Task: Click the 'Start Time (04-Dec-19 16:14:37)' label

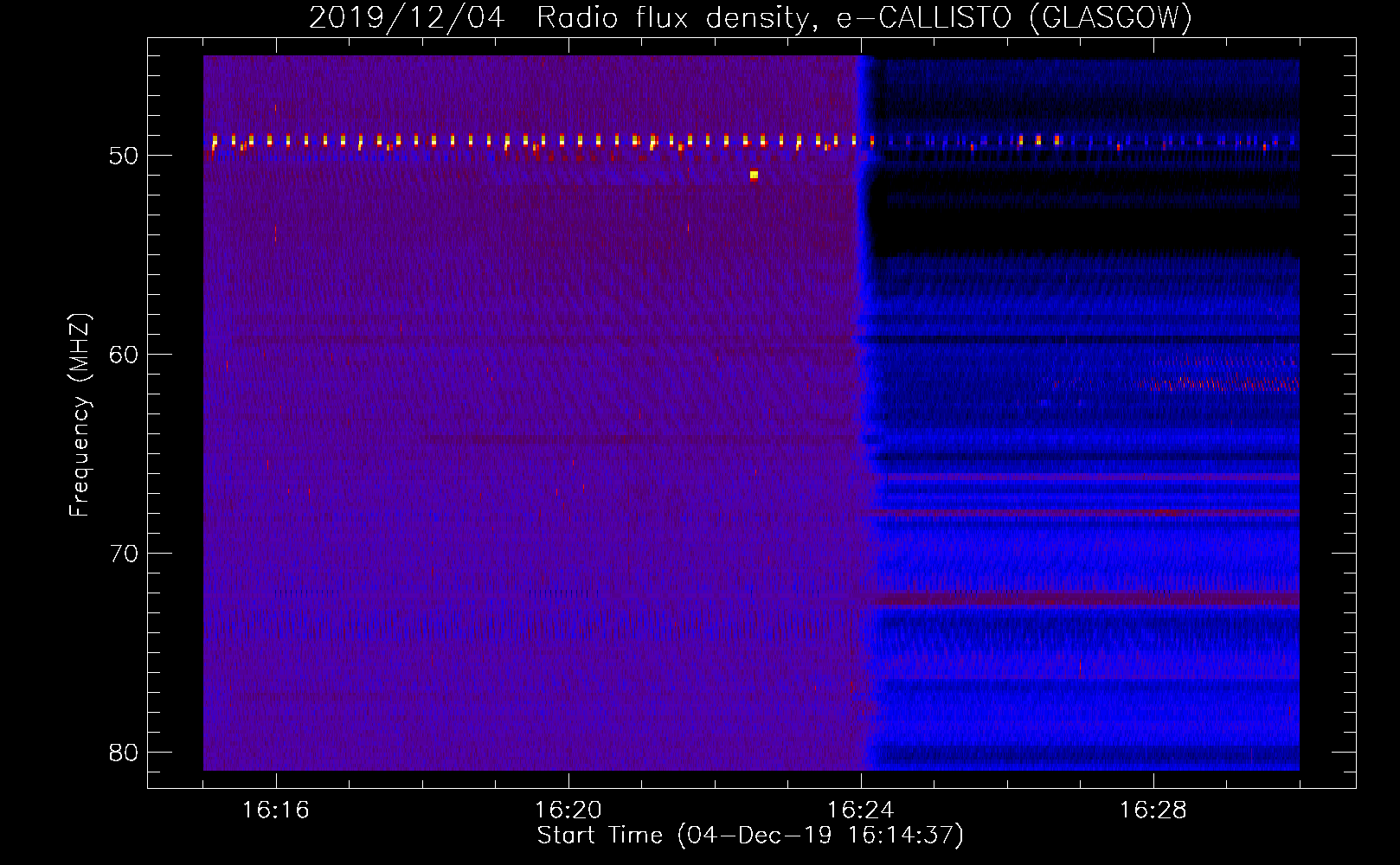Action: tap(750, 836)
